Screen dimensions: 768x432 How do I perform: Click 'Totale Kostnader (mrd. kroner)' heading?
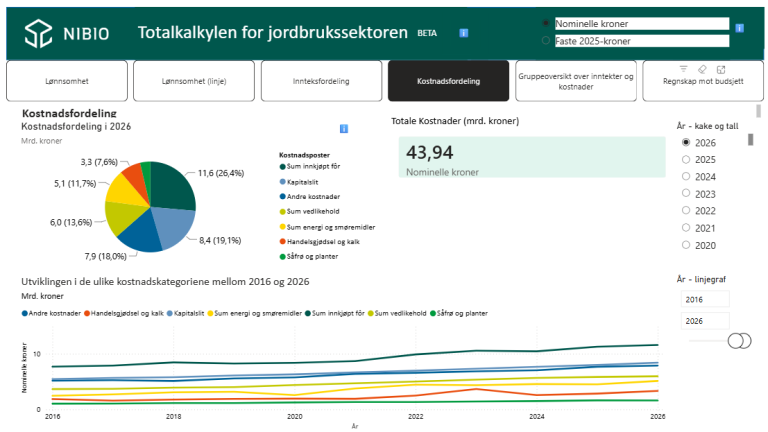pos(455,120)
